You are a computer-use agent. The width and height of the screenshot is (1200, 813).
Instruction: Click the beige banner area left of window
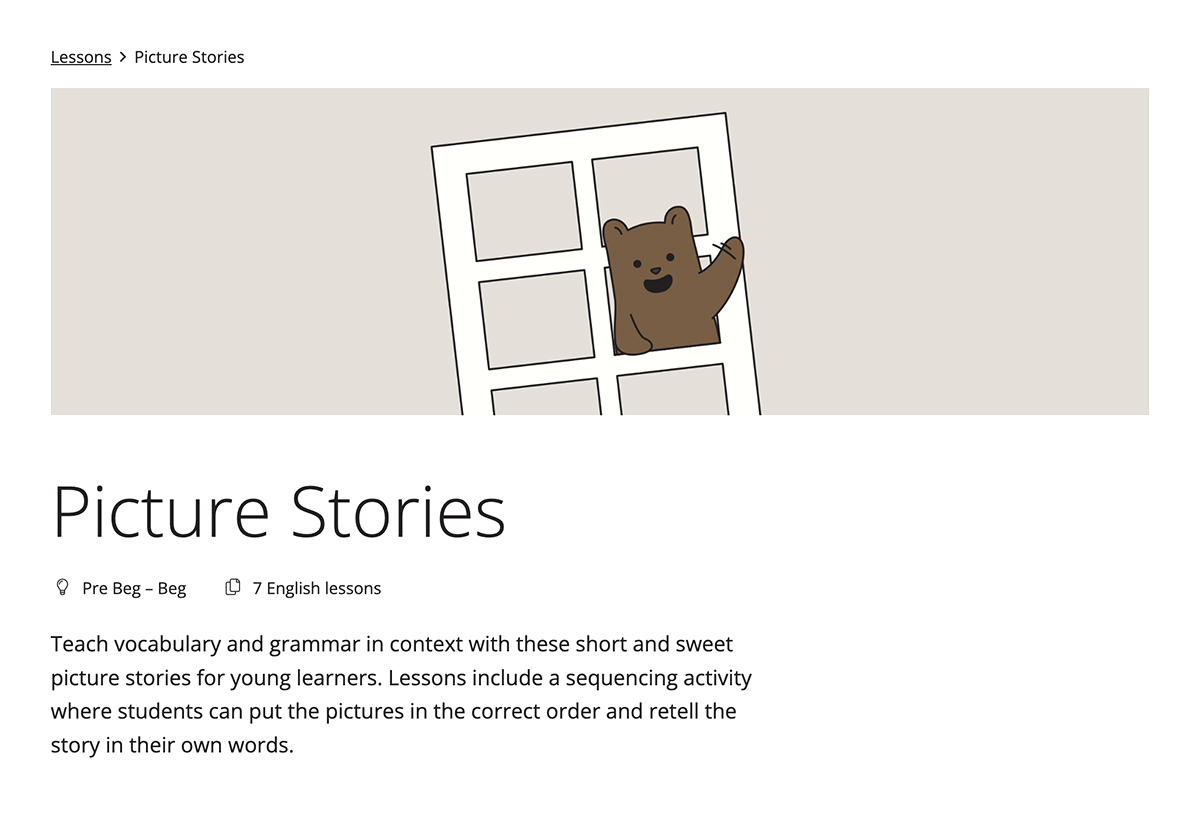[240, 251]
